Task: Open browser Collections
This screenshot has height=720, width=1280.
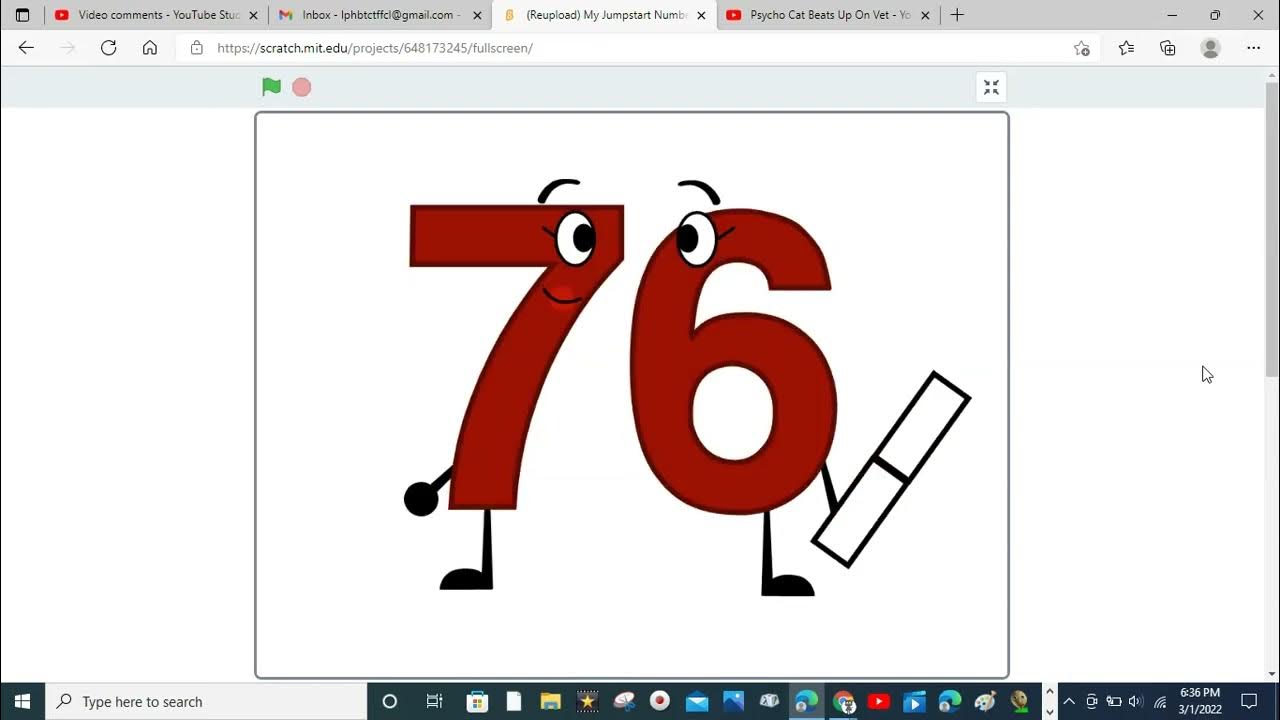Action: pyautogui.click(x=1168, y=48)
